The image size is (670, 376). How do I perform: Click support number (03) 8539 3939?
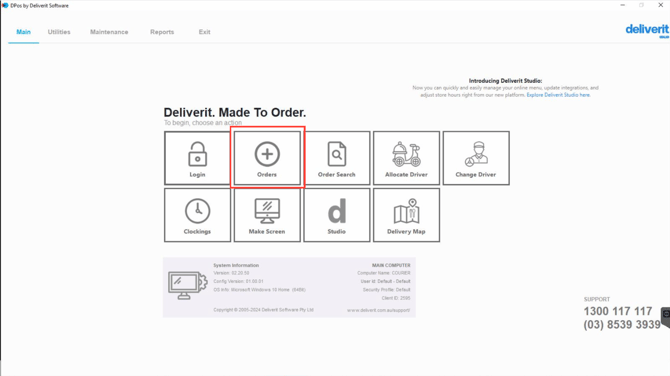tap(622, 325)
